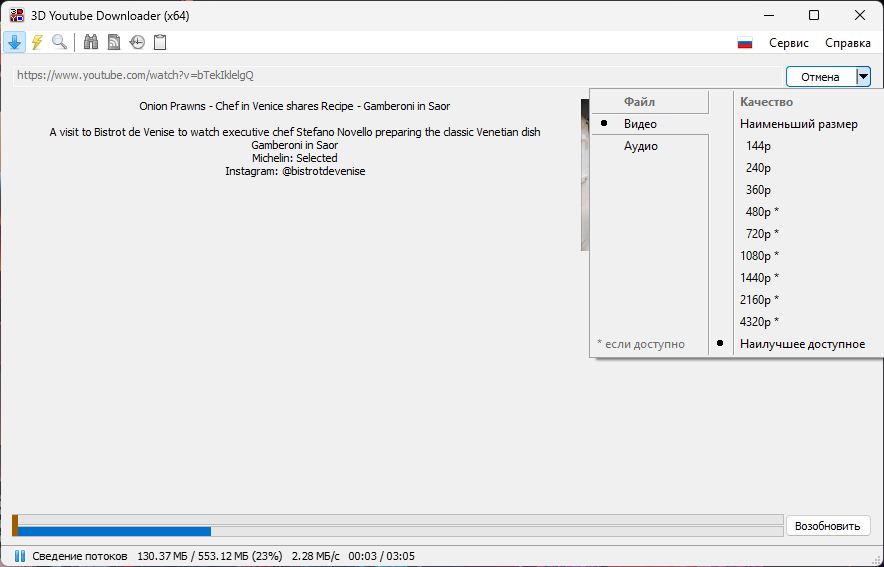Select 4320p quality option
This screenshot has width=884, height=567.
[759, 322]
